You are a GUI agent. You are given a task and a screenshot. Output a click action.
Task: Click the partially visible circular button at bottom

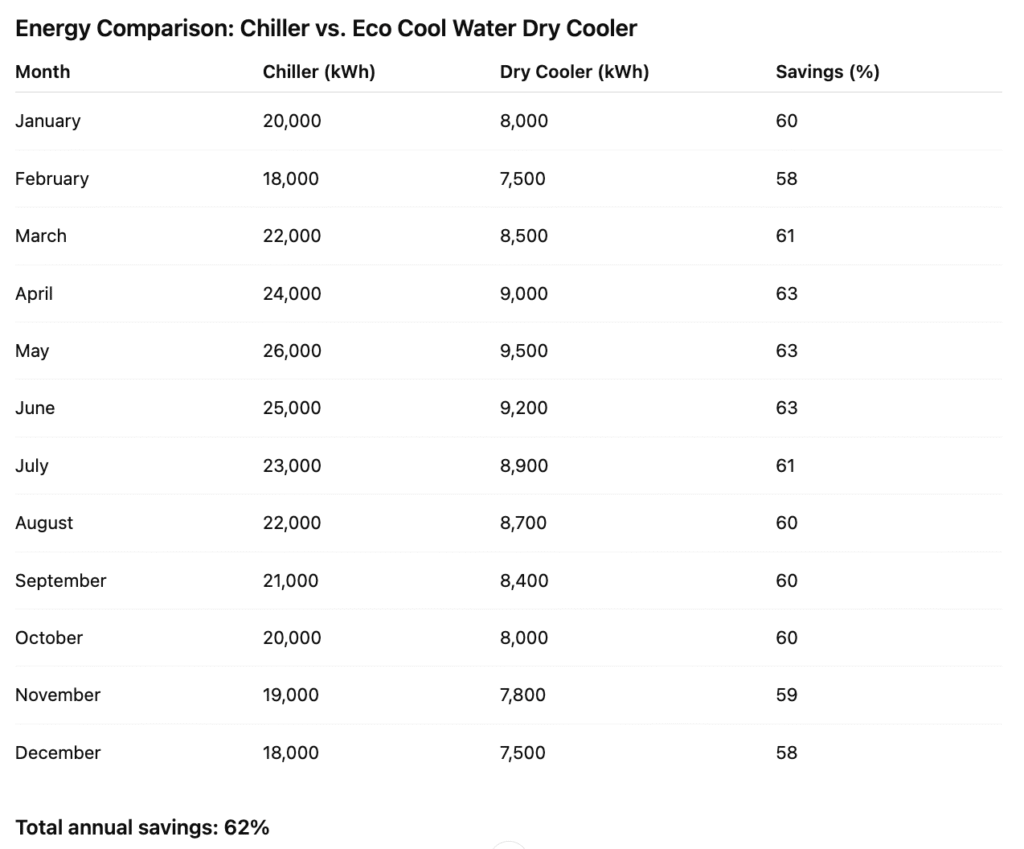(510, 845)
